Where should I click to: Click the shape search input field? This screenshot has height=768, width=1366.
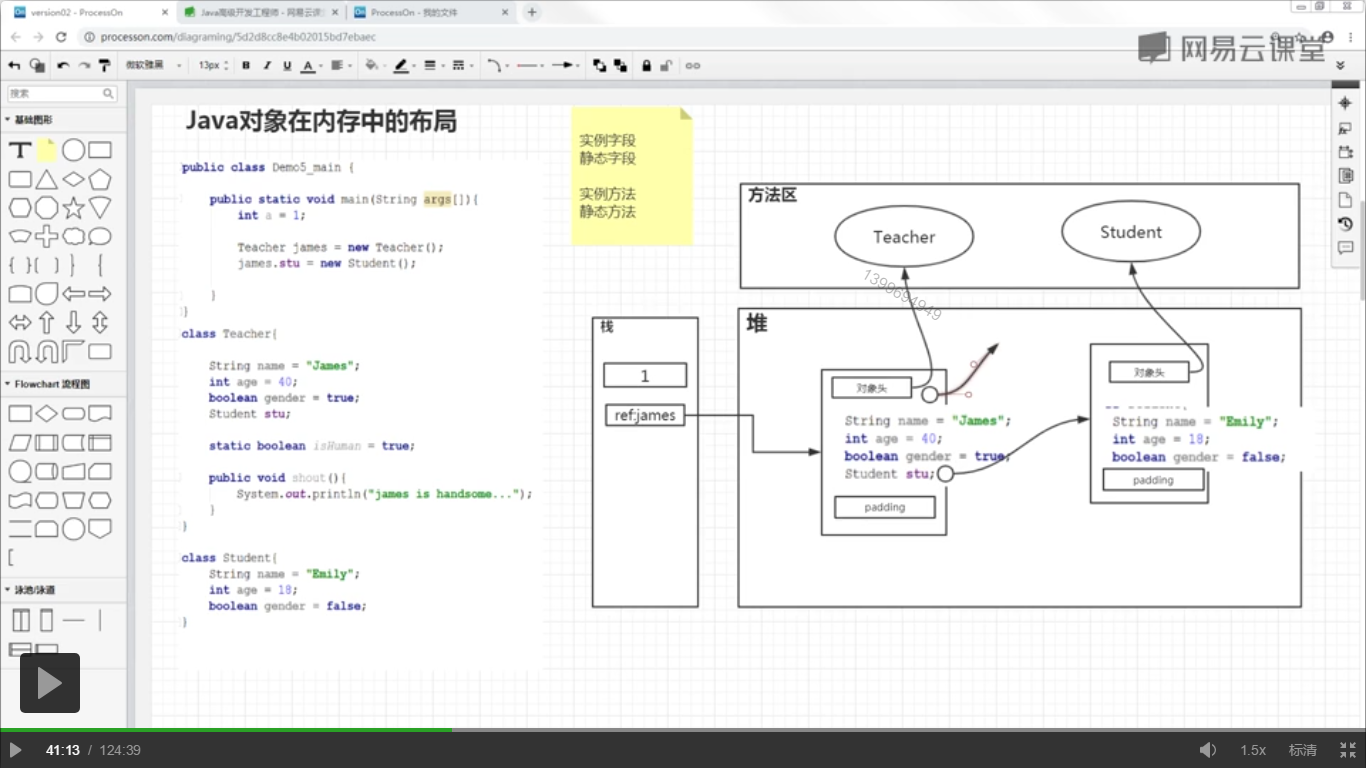point(62,93)
